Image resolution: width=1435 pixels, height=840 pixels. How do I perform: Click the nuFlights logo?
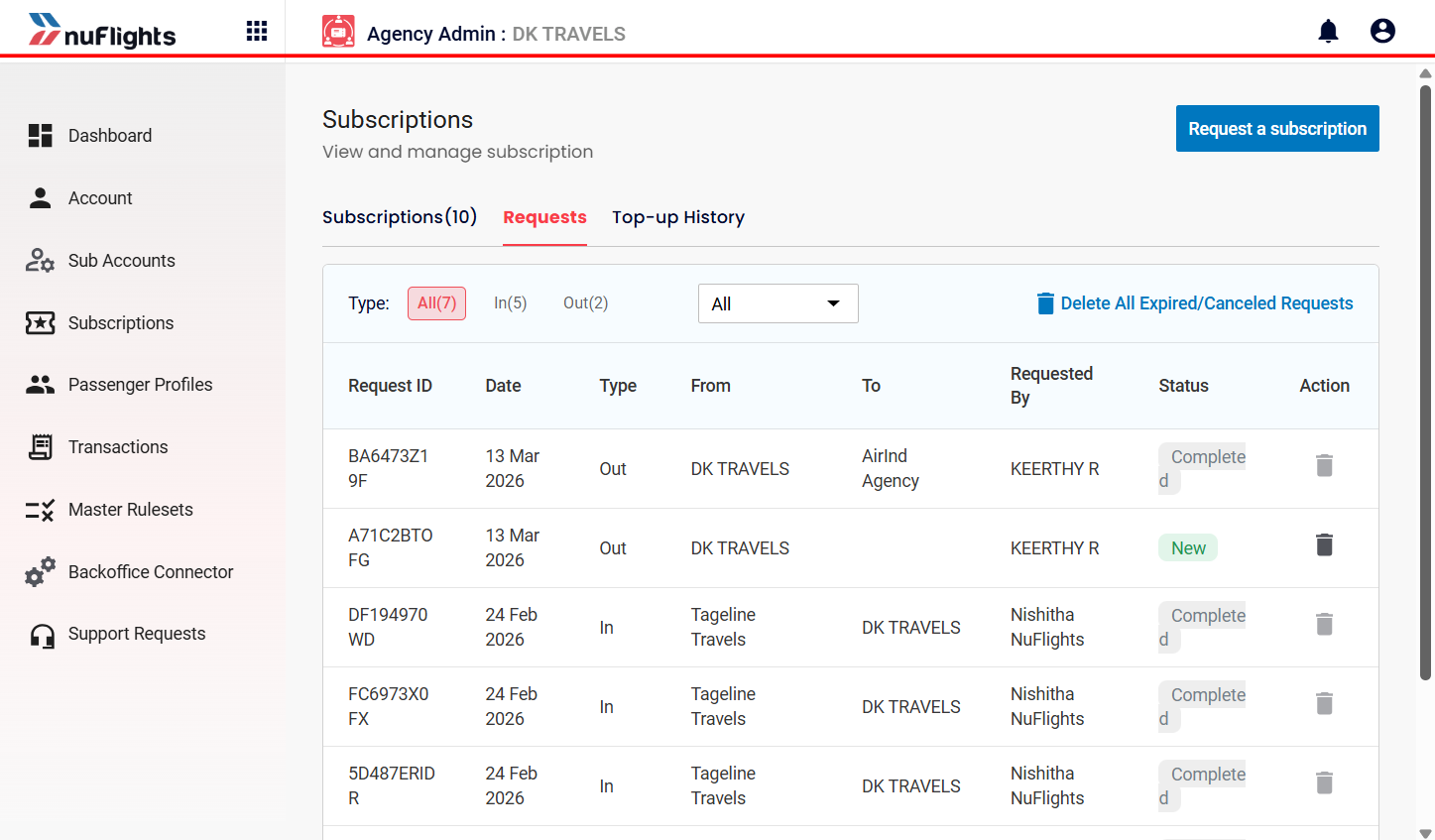pyautogui.click(x=102, y=31)
